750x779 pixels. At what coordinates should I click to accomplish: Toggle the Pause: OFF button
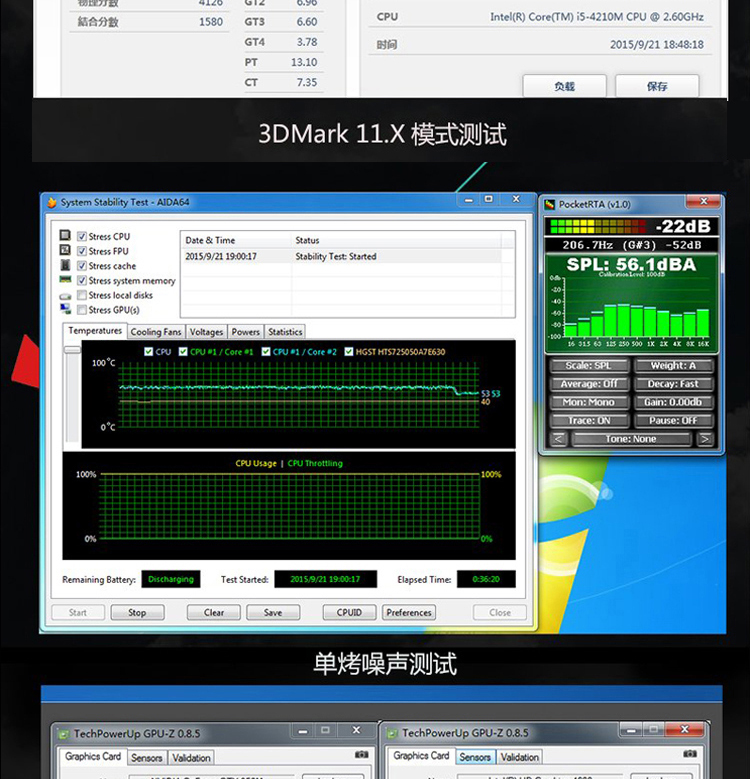click(x=673, y=421)
